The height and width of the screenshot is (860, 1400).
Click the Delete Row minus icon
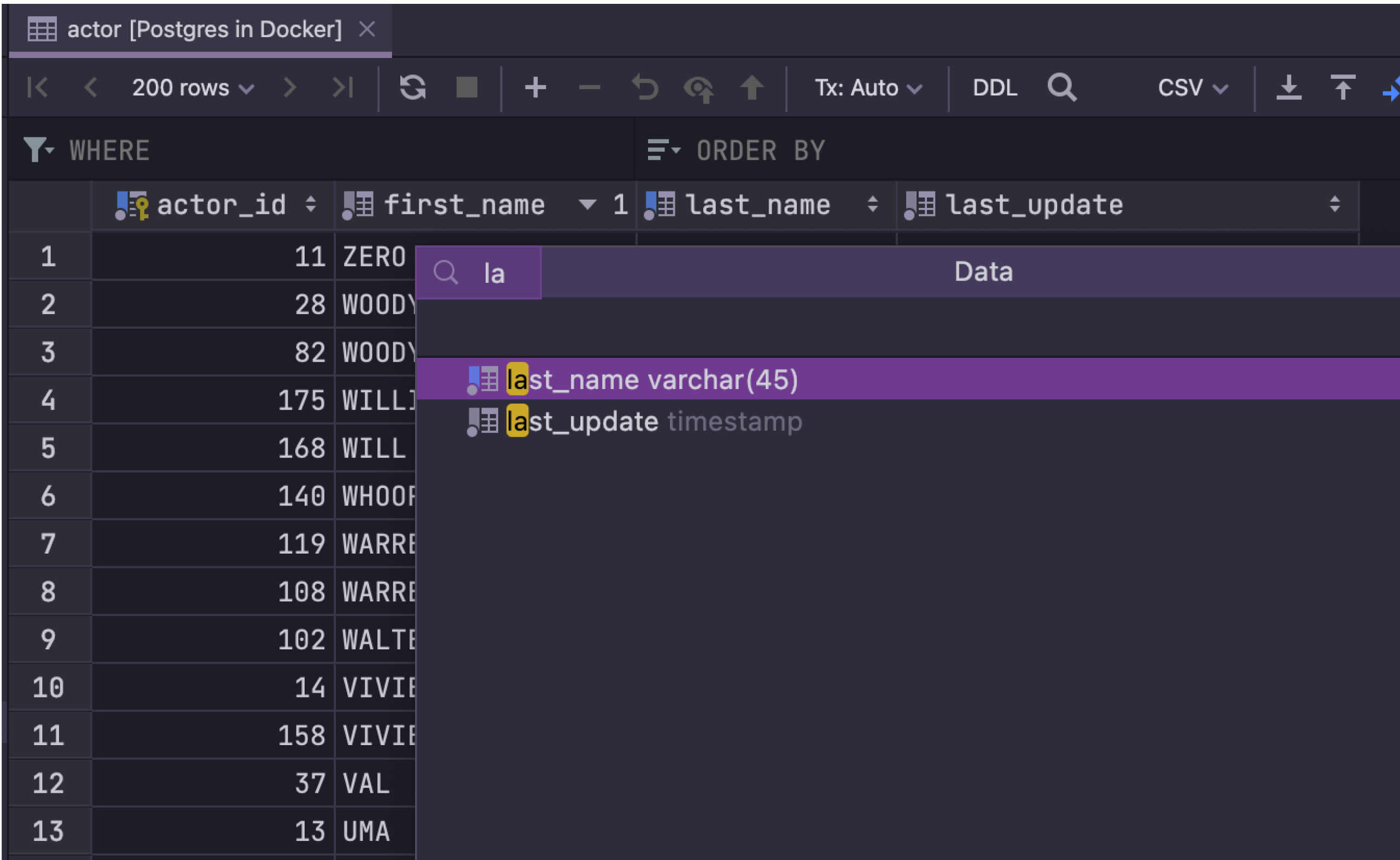click(x=590, y=88)
